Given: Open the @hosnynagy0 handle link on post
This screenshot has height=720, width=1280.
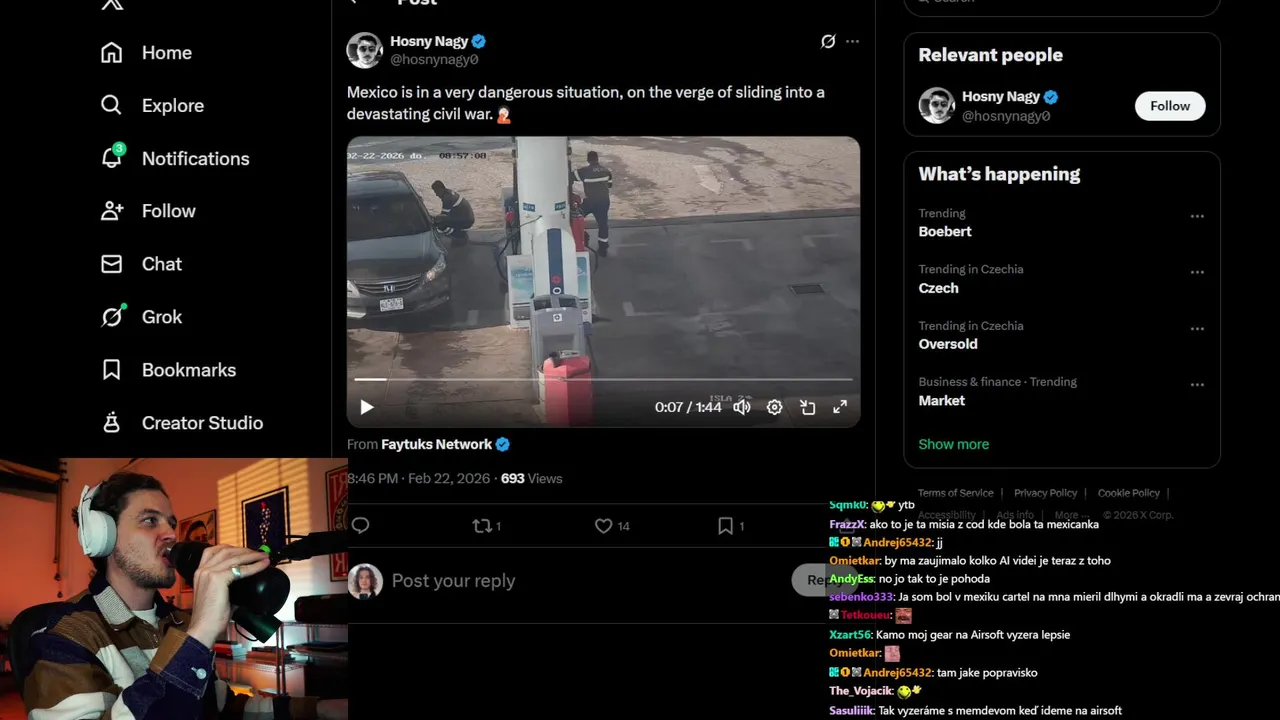Looking at the screenshot, I should pyautogui.click(x=434, y=60).
